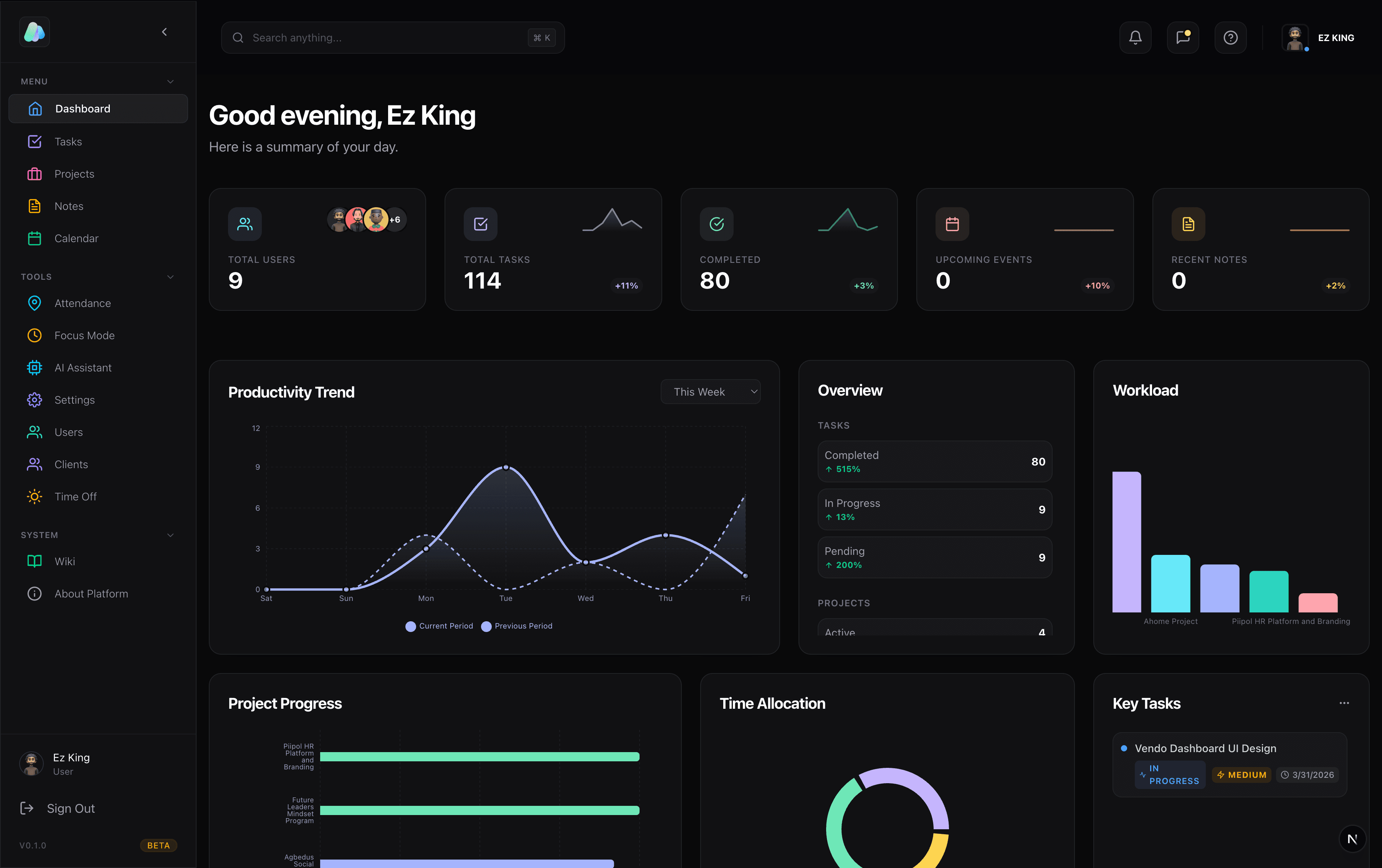Click the BETA badge
The image size is (1382, 868).
pyautogui.click(x=159, y=845)
